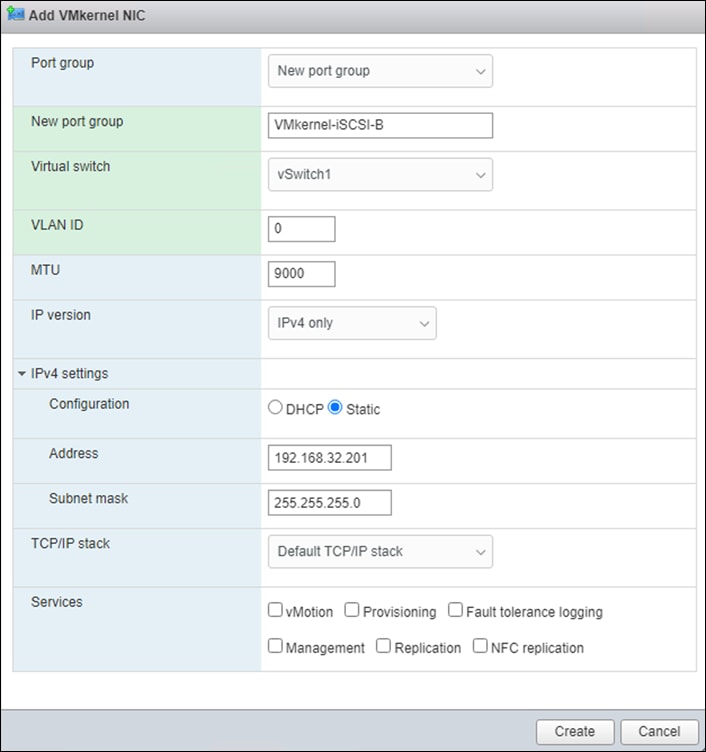Enable the NFC replication checkbox

[480, 646]
